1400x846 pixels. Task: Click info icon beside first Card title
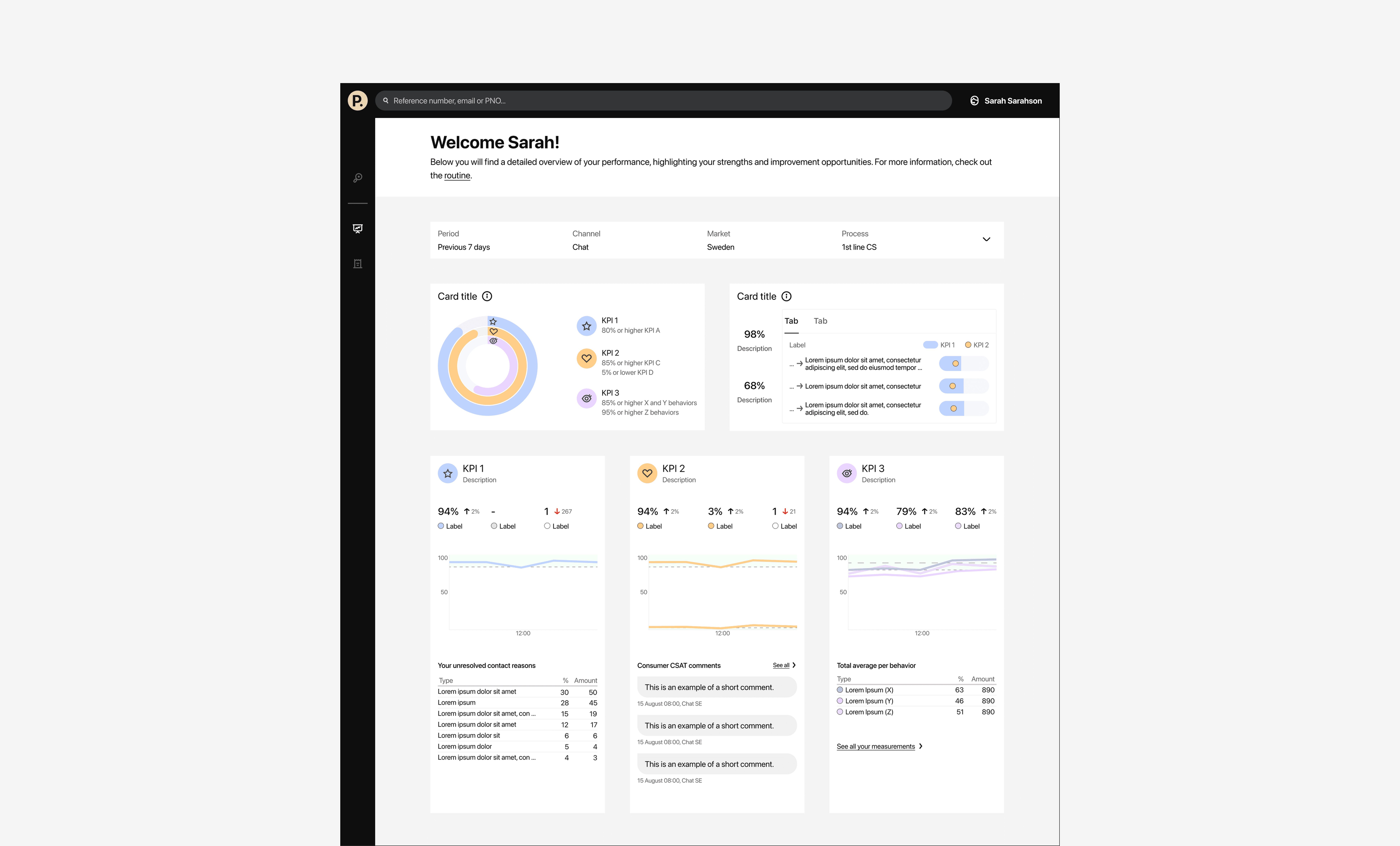click(487, 296)
